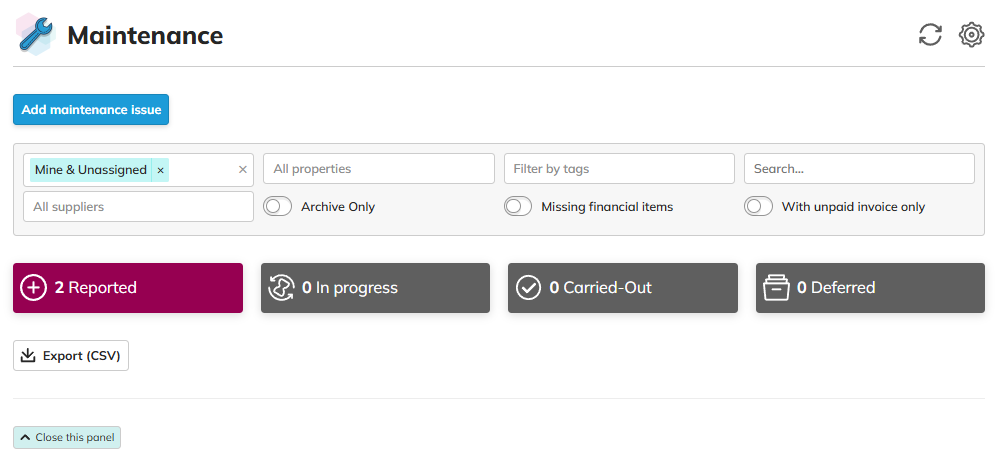Remove the Mine & Unassigned tag
The image size is (998, 468).
point(160,170)
